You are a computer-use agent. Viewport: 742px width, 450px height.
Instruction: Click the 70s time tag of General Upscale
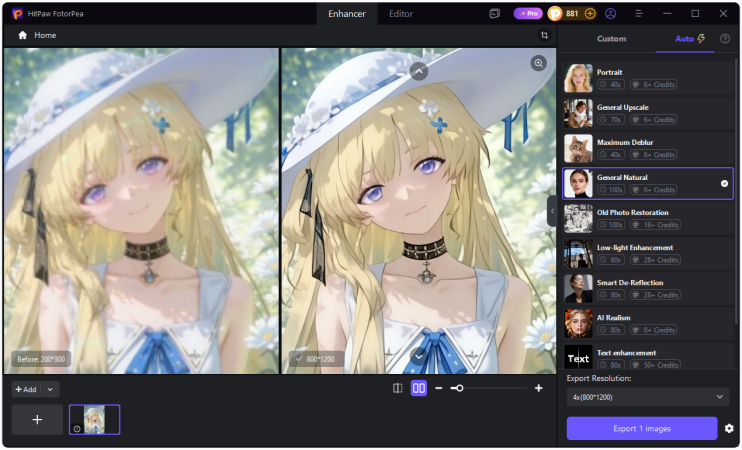coord(610,120)
